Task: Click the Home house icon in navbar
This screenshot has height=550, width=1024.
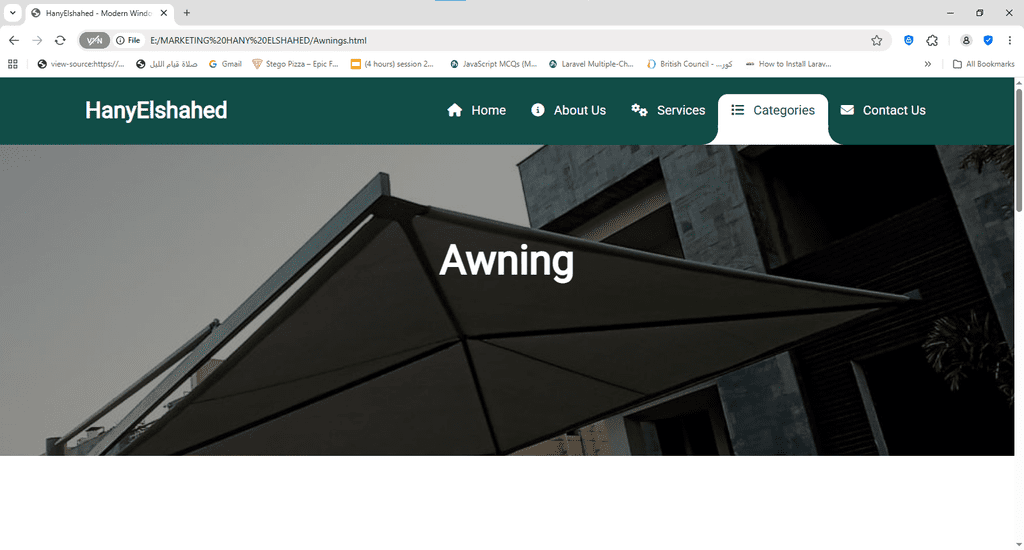Action: [x=455, y=110]
